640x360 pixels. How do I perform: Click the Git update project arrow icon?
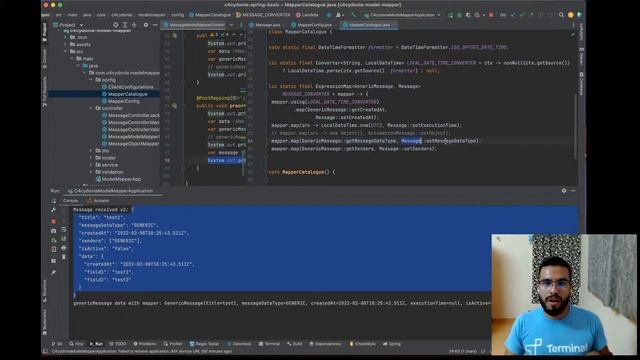point(513,15)
